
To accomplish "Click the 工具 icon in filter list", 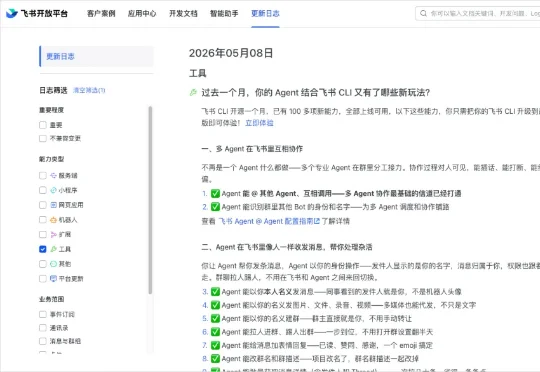I will (53, 249).
